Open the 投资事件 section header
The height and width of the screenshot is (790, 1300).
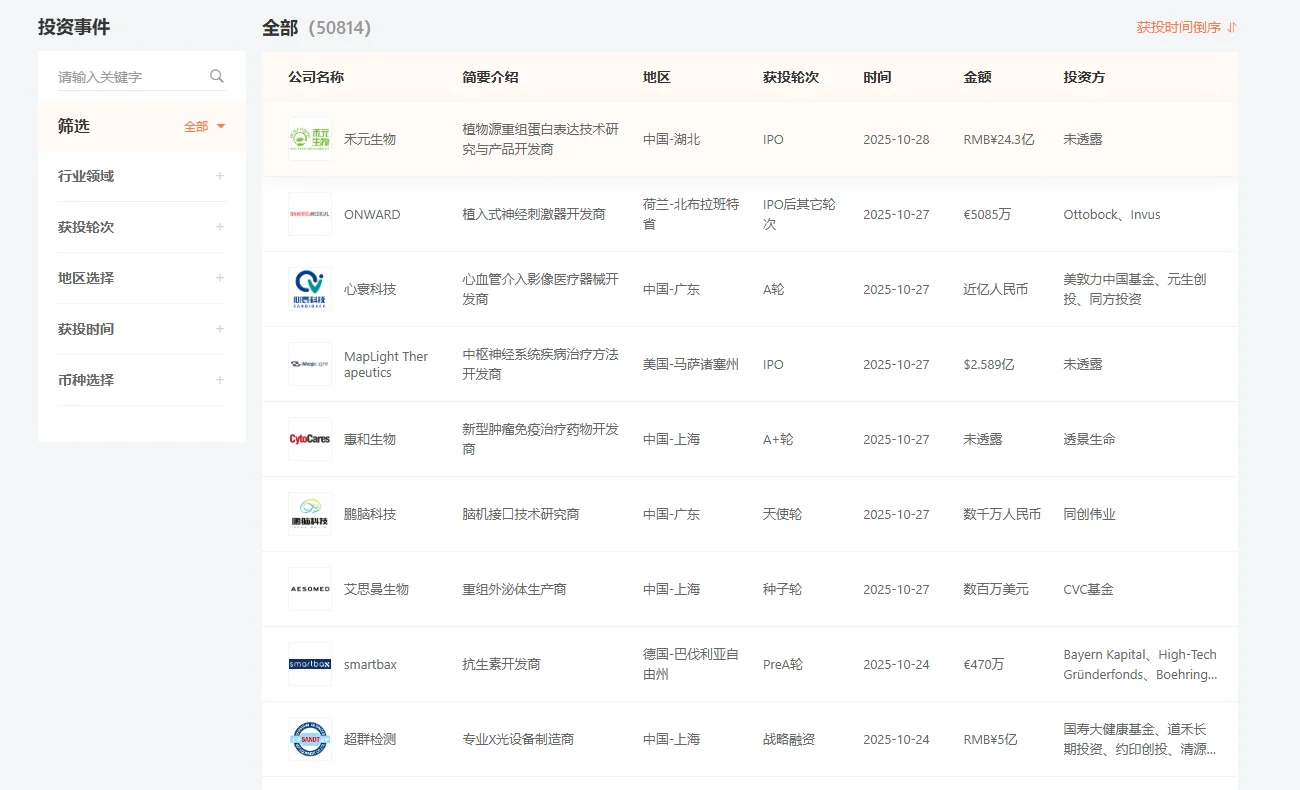pos(72,27)
